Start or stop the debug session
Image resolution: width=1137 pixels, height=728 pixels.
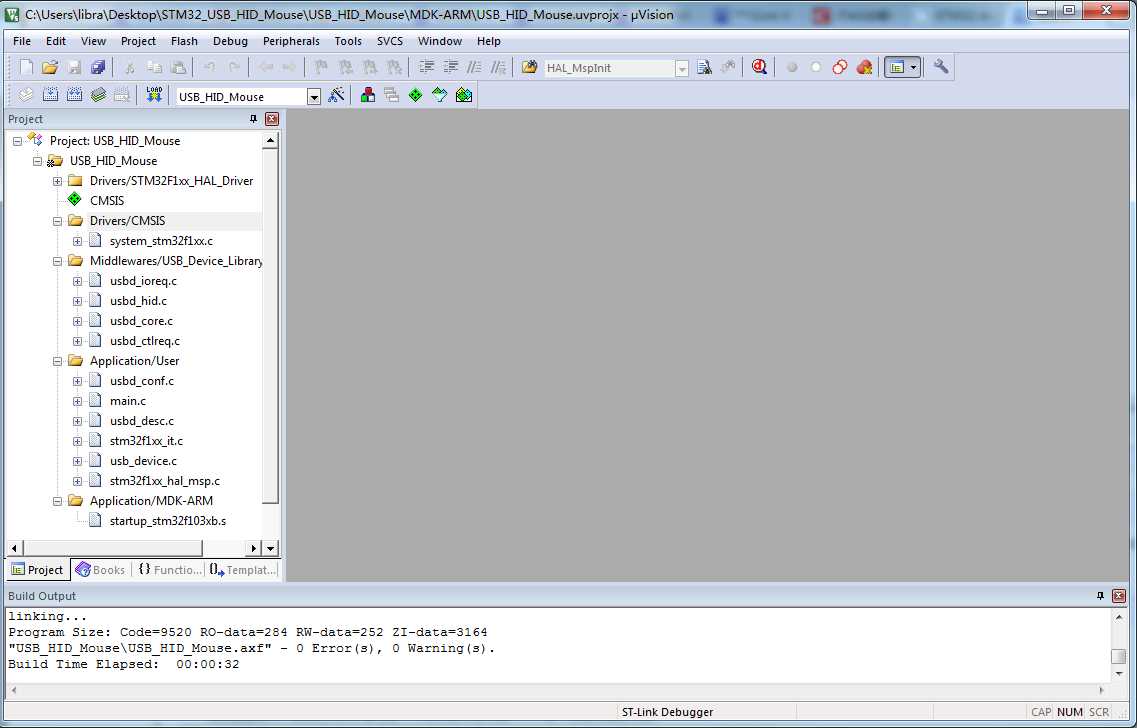pyautogui.click(x=759, y=67)
